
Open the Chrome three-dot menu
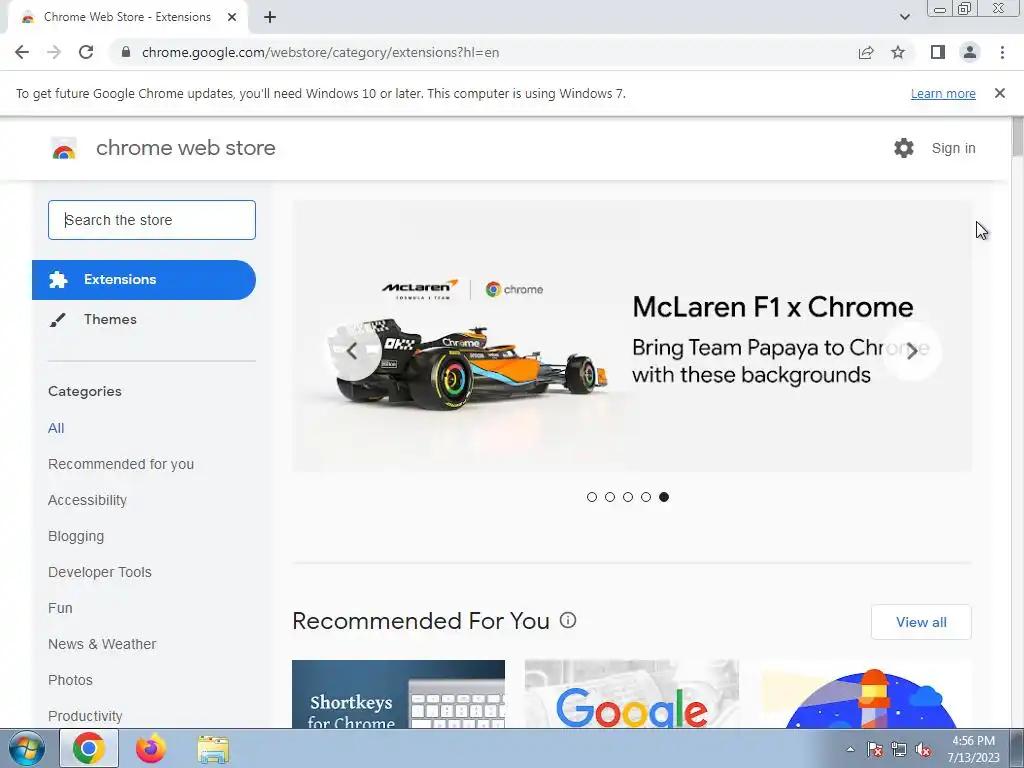(1002, 52)
